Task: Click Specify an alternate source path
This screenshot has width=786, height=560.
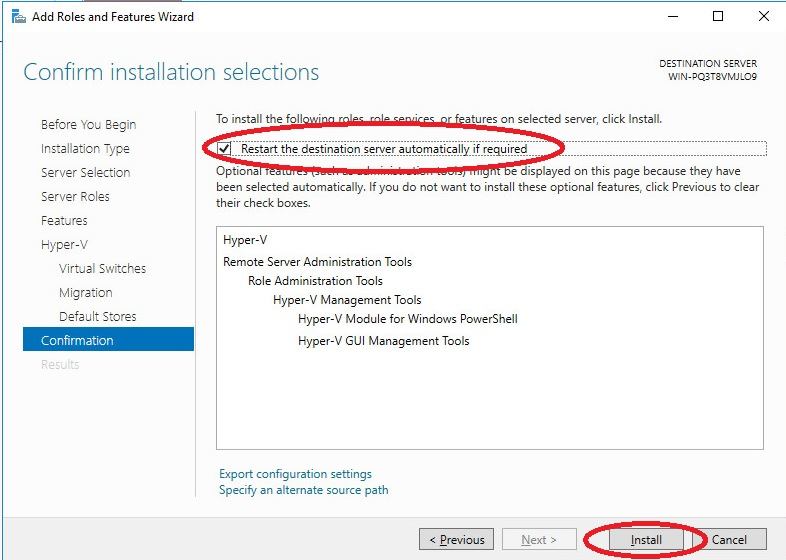Action: 303,490
